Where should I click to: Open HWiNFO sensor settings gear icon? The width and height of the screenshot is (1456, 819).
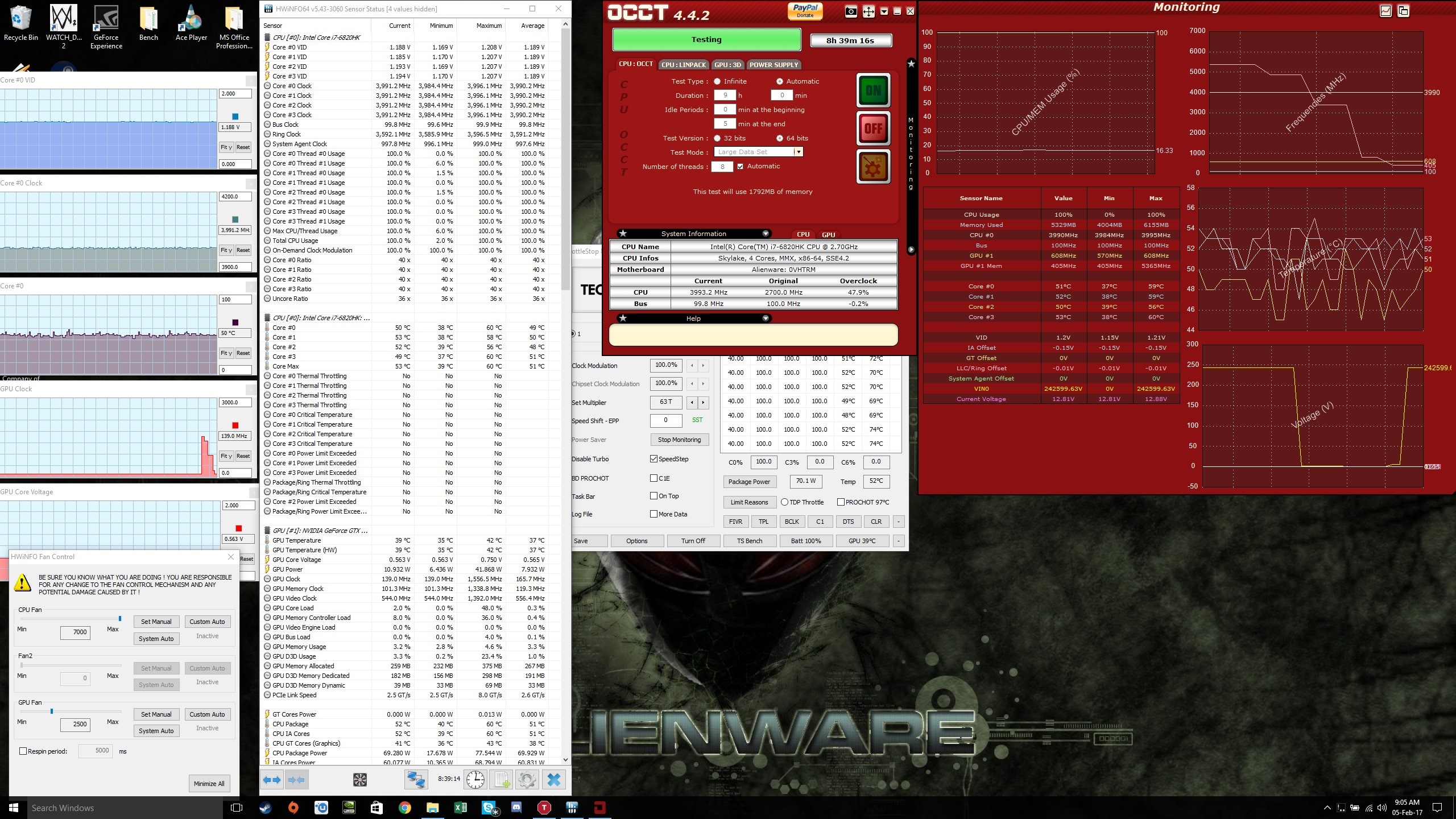[x=527, y=780]
